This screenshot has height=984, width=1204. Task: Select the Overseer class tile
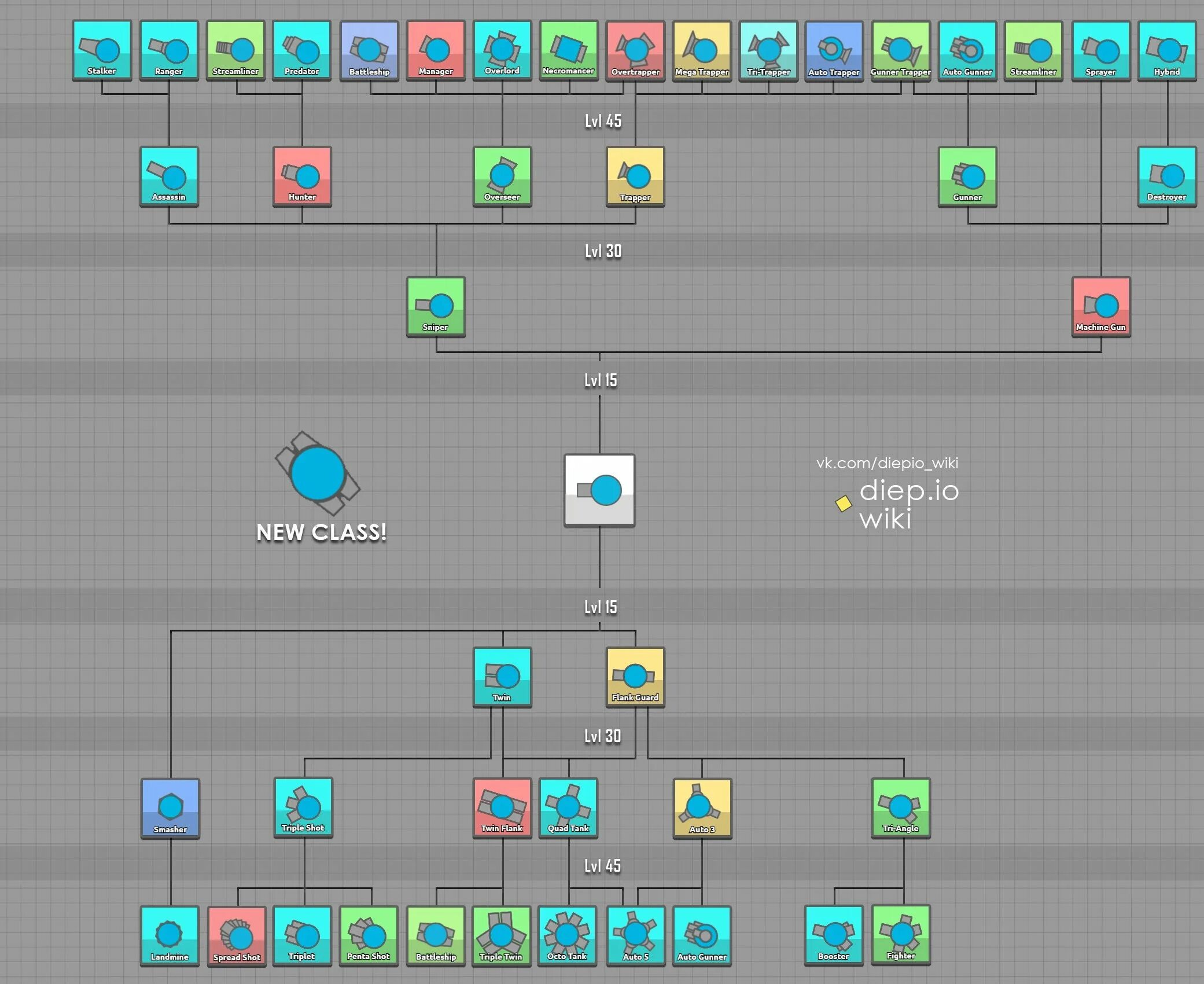click(502, 177)
